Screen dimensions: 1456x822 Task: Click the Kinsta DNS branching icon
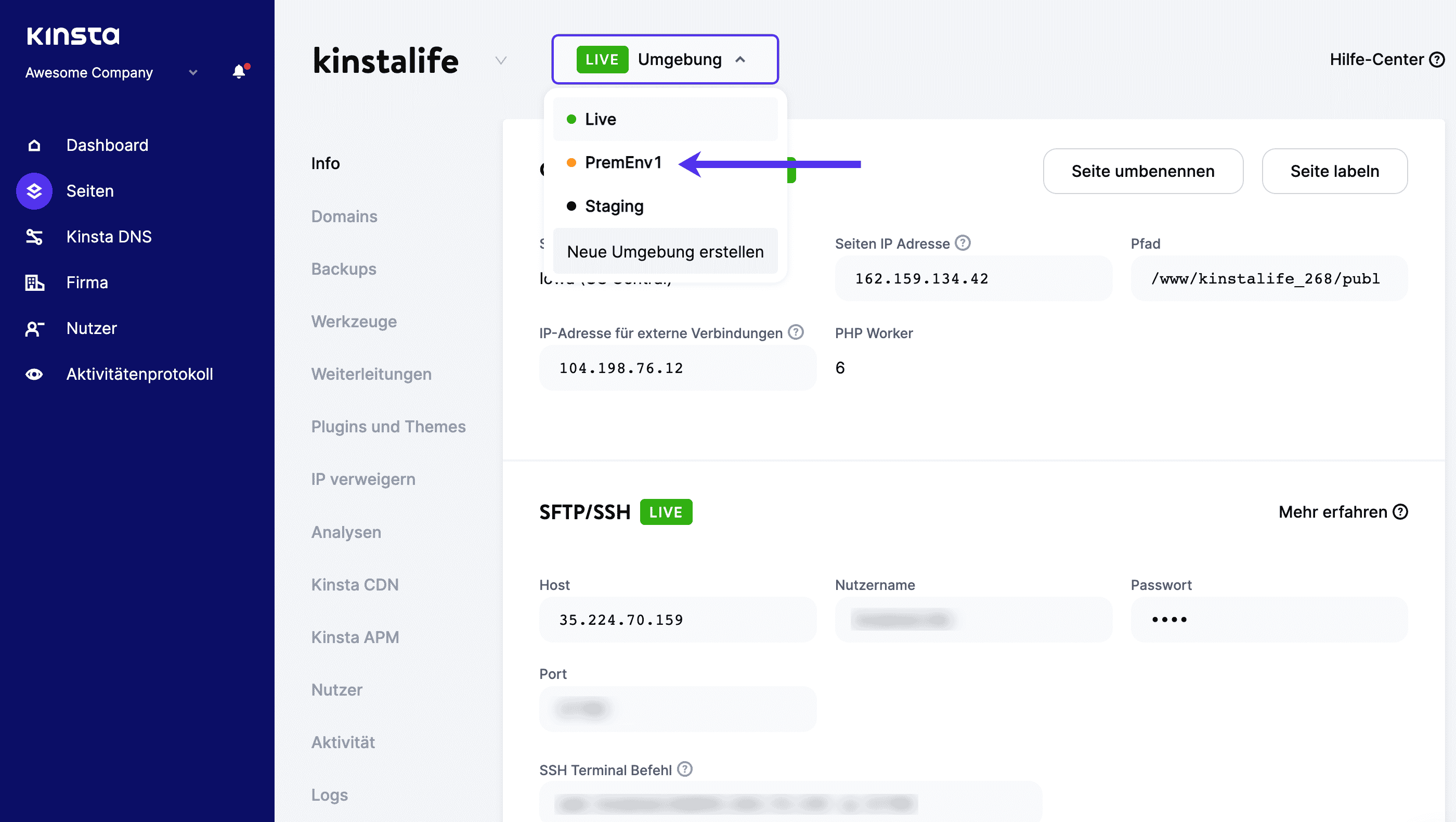click(x=34, y=237)
